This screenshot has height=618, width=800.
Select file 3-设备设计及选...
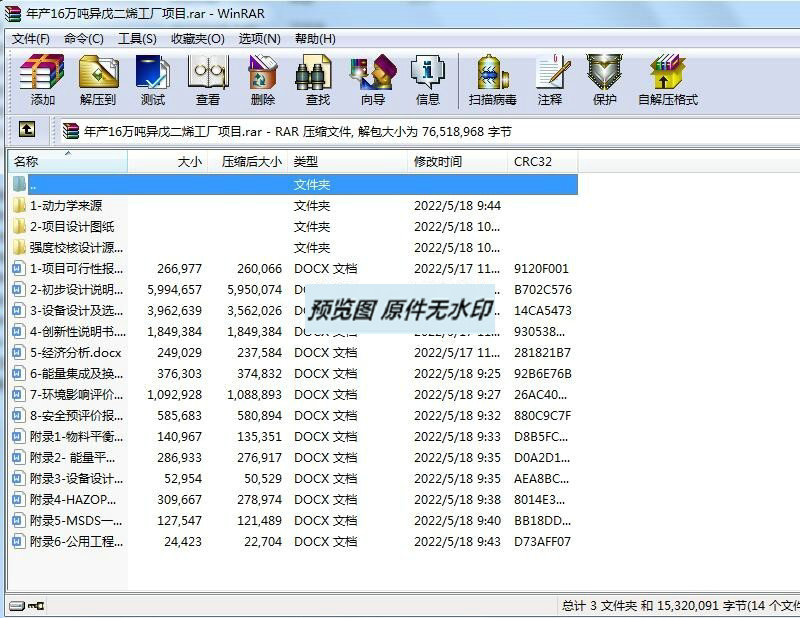pyautogui.click(x=294, y=310)
